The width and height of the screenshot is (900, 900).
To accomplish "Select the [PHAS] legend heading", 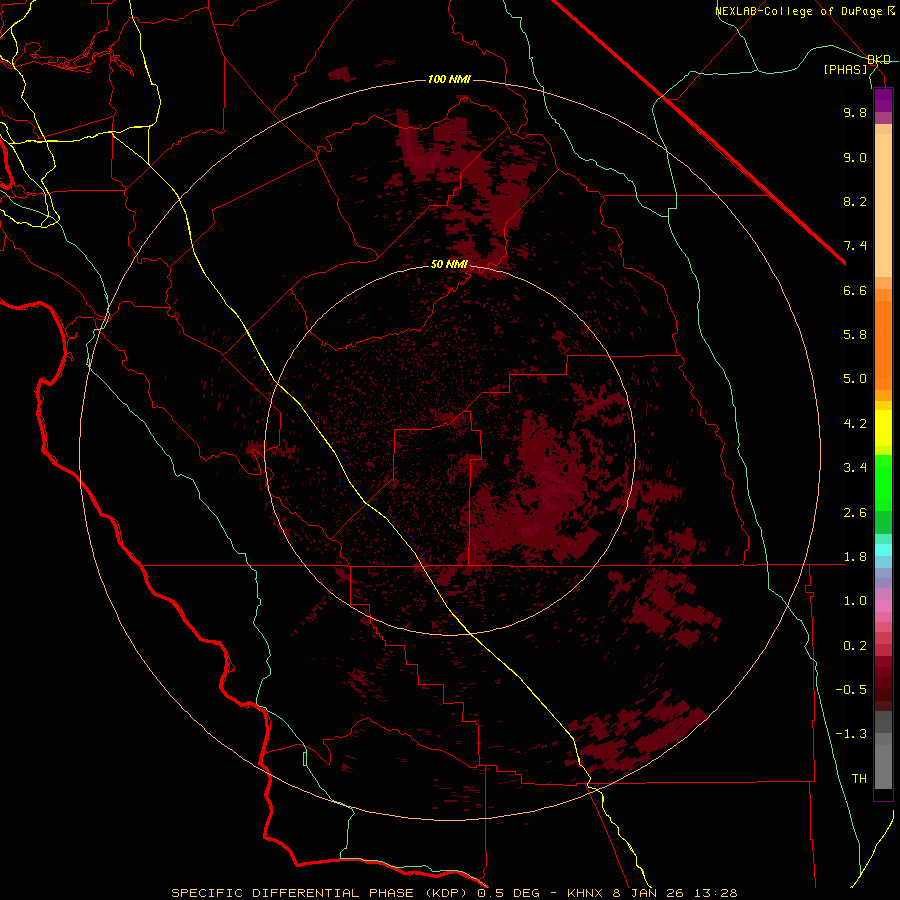I will [845, 69].
